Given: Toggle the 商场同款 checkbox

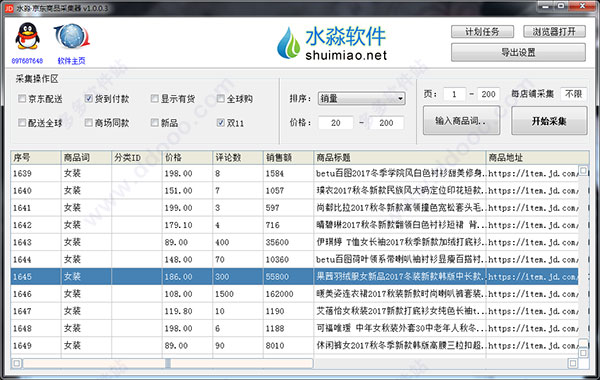Looking at the screenshot, I should coord(88,122).
